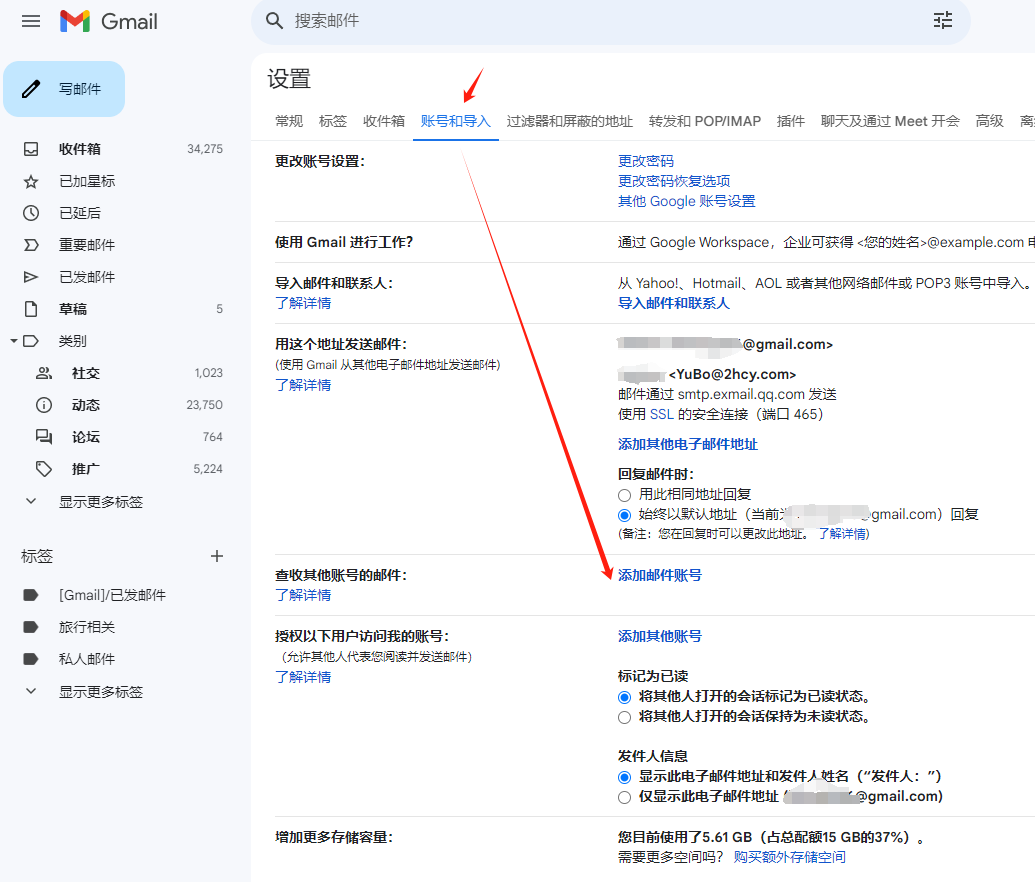Open 转发和 POP/IMAP tab
Viewport: 1035px width, 882px height.
pos(705,121)
